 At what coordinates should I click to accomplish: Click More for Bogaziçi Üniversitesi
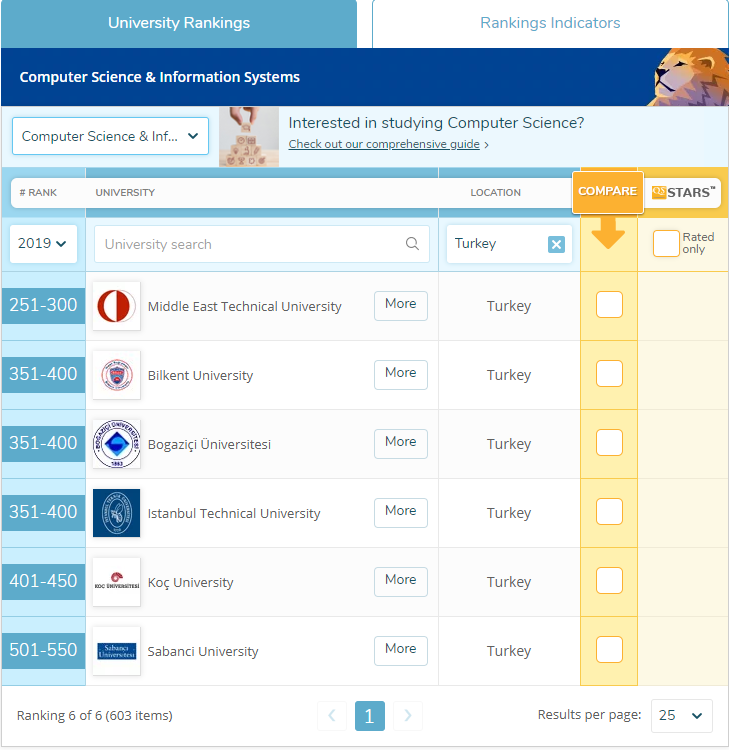pos(401,443)
